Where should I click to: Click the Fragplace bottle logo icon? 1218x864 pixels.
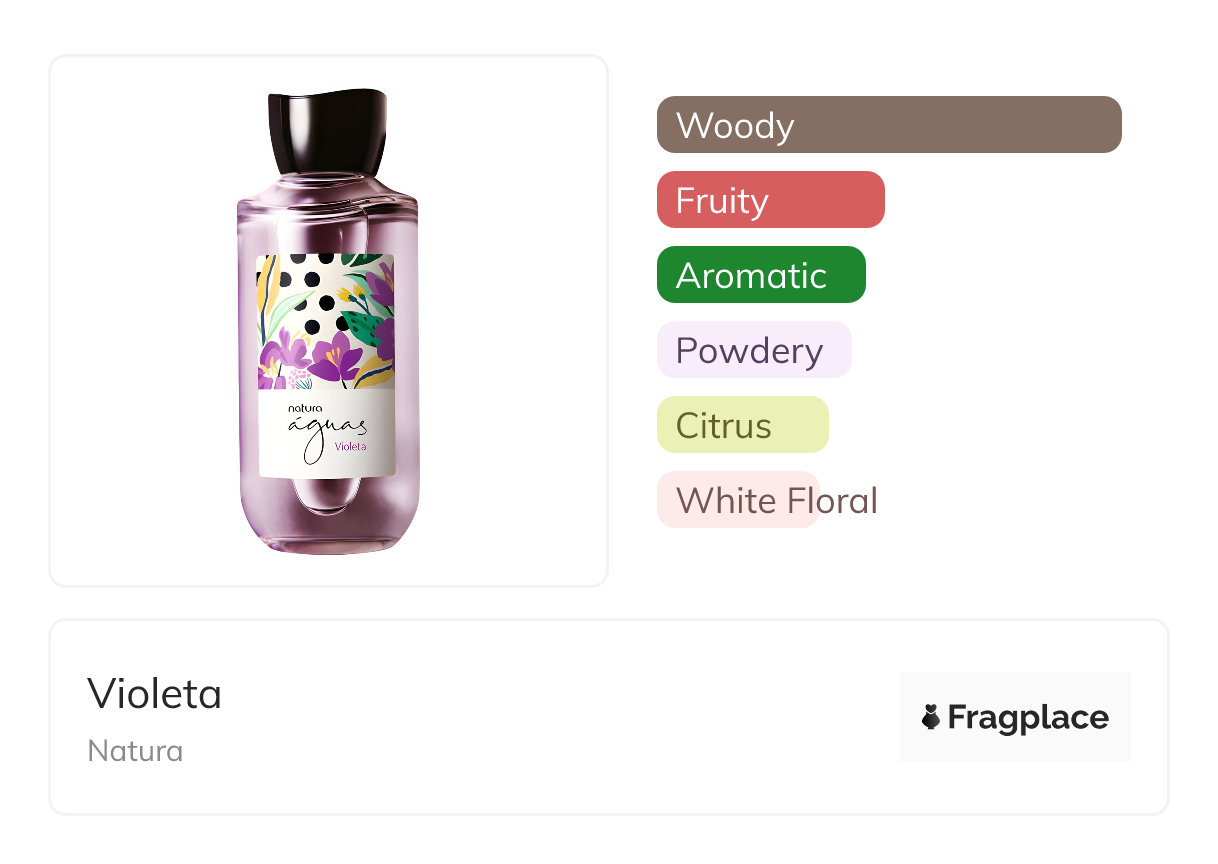click(x=931, y=717)
